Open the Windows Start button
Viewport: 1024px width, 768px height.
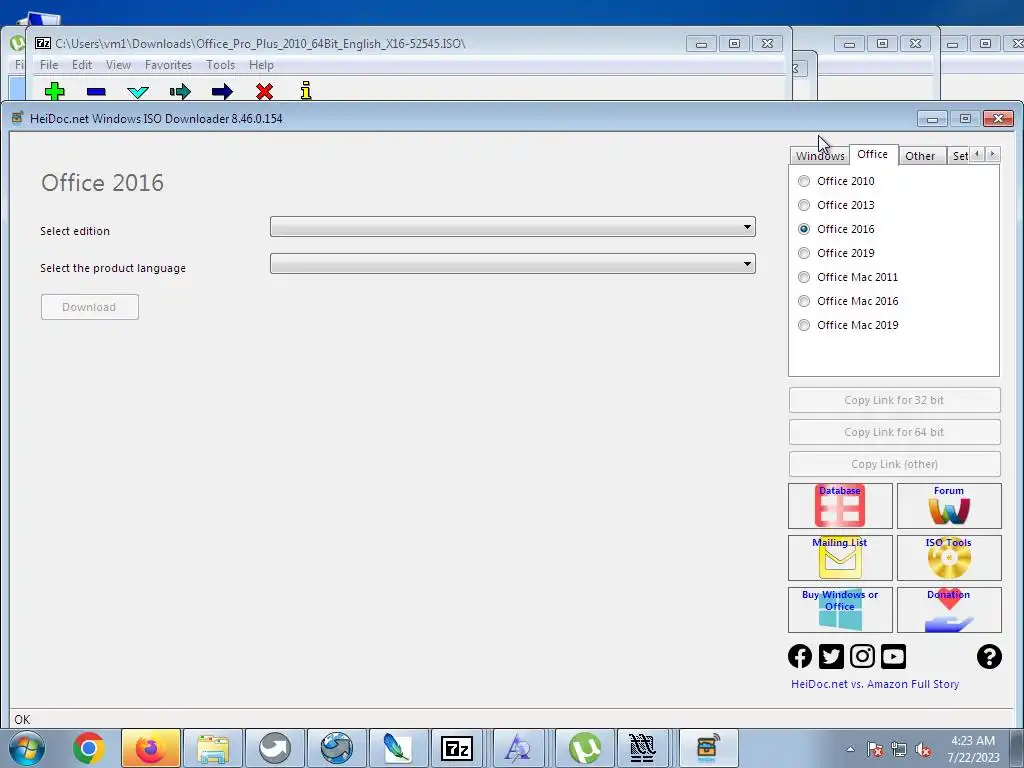(x=27, y=748)
